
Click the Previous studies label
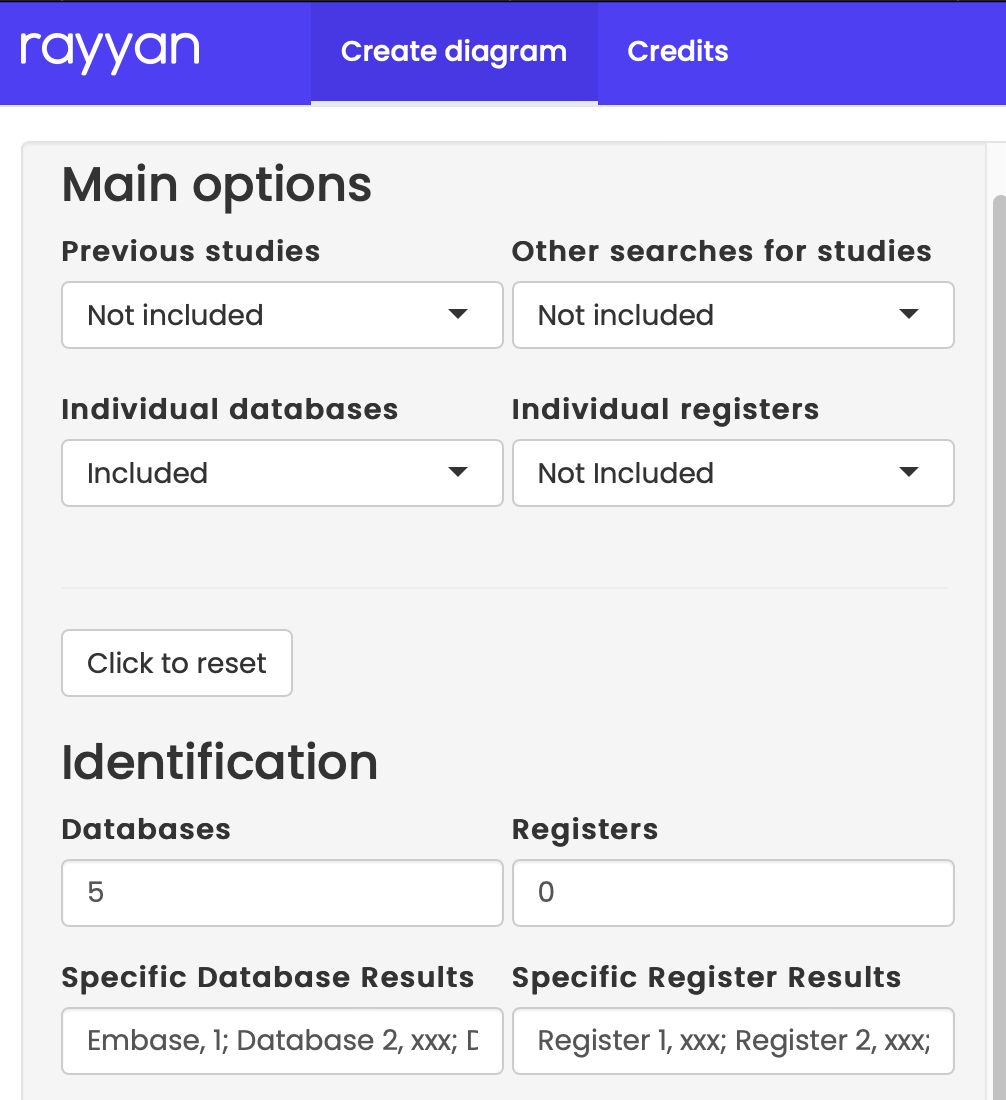191,251
